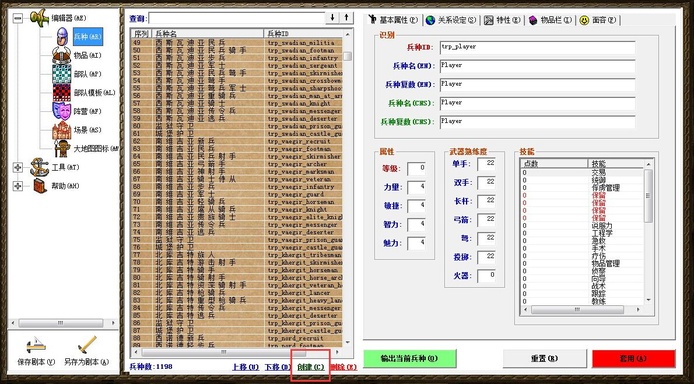Click the 编辑器 root node icon
The width and height of the screenshot is (694, 384).
coord(39,18)
